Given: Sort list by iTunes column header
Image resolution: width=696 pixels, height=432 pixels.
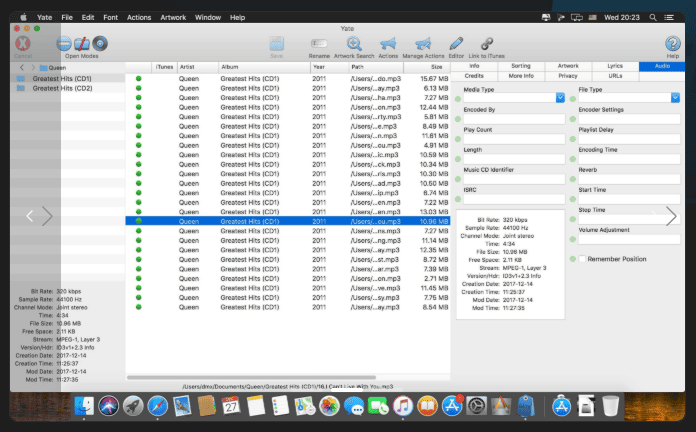Looking at the screenshot, I should pos(164,67).
